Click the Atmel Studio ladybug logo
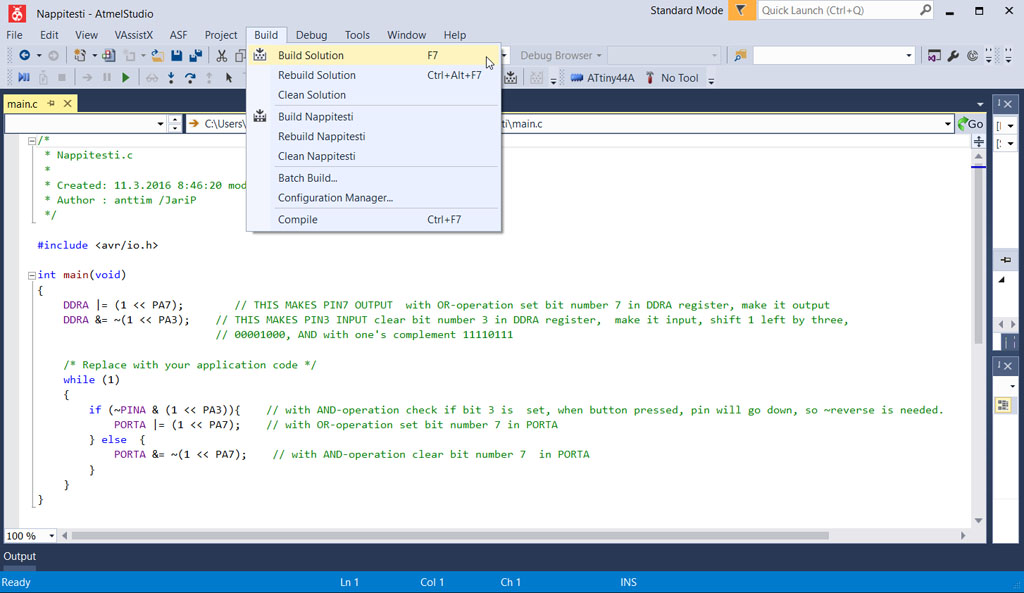 coord(17,13)
